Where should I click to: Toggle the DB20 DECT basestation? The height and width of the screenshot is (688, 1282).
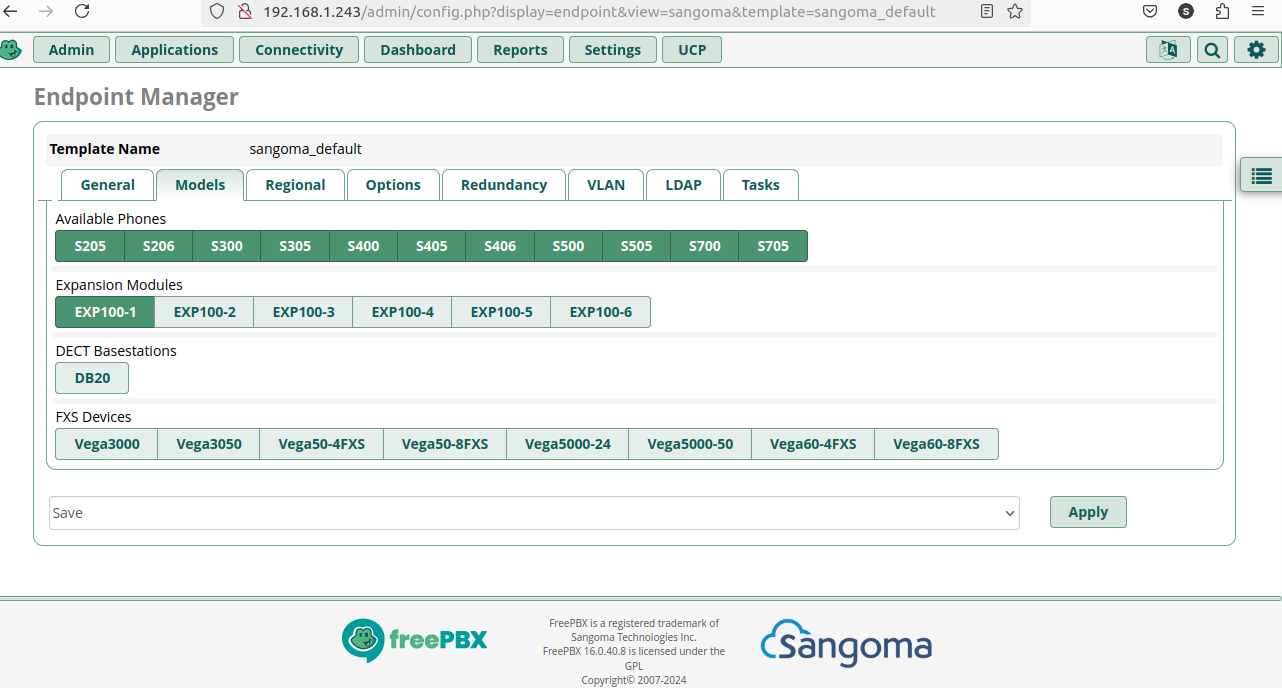click(91, 377)
